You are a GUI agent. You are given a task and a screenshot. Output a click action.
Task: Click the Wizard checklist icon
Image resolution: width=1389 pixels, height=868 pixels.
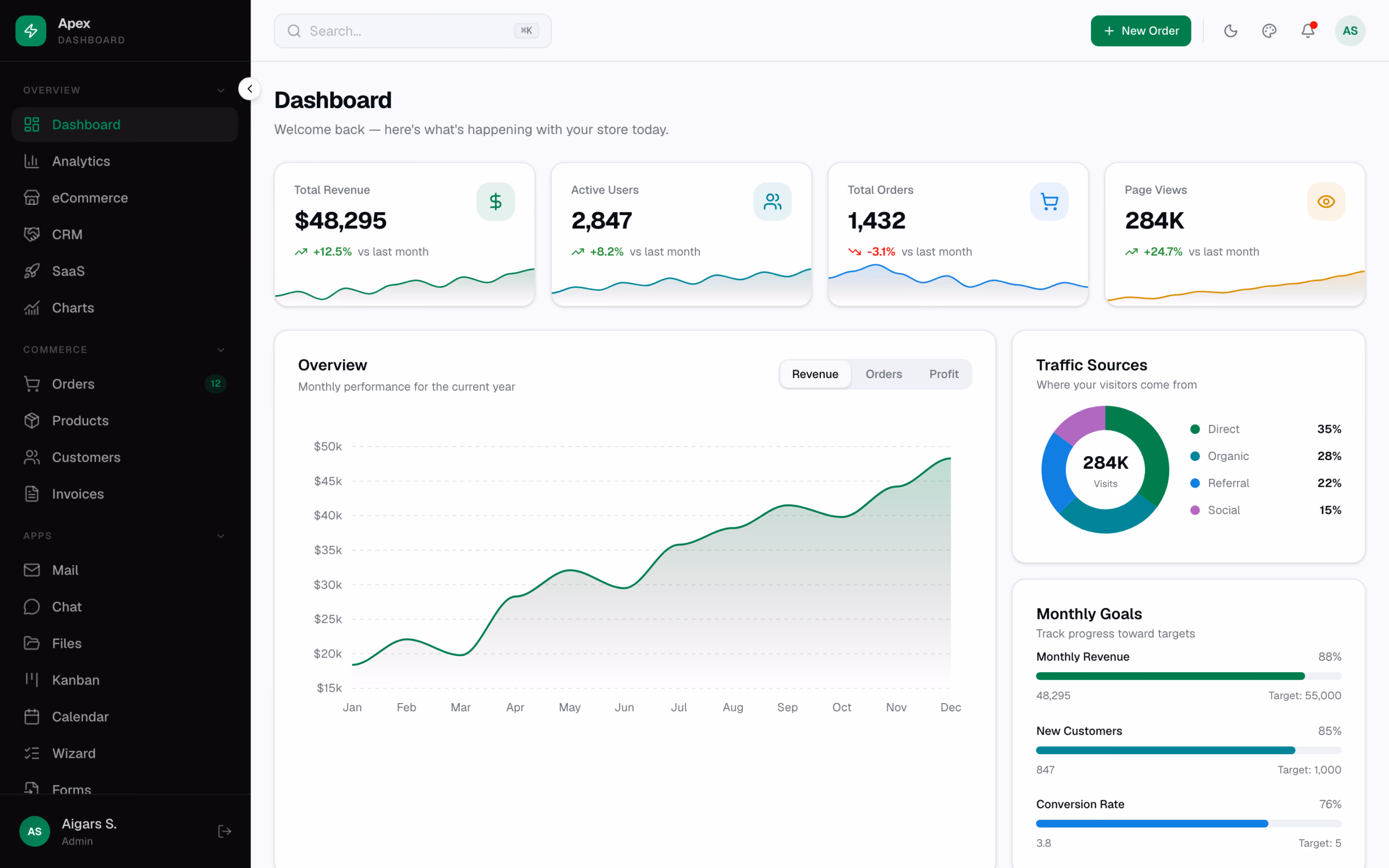pos(31,753)
